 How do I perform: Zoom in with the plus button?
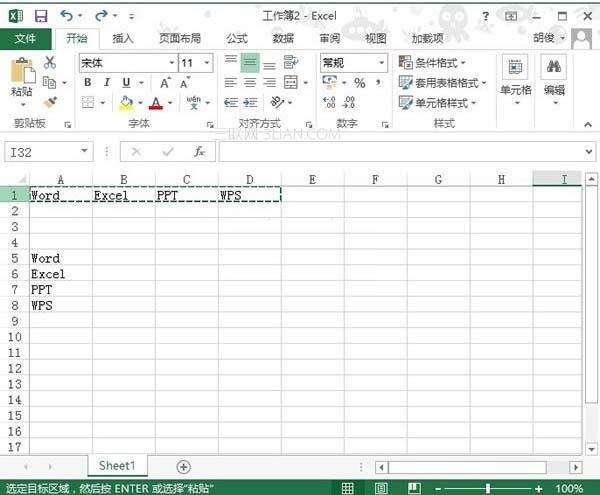click(x=539, y=488)
